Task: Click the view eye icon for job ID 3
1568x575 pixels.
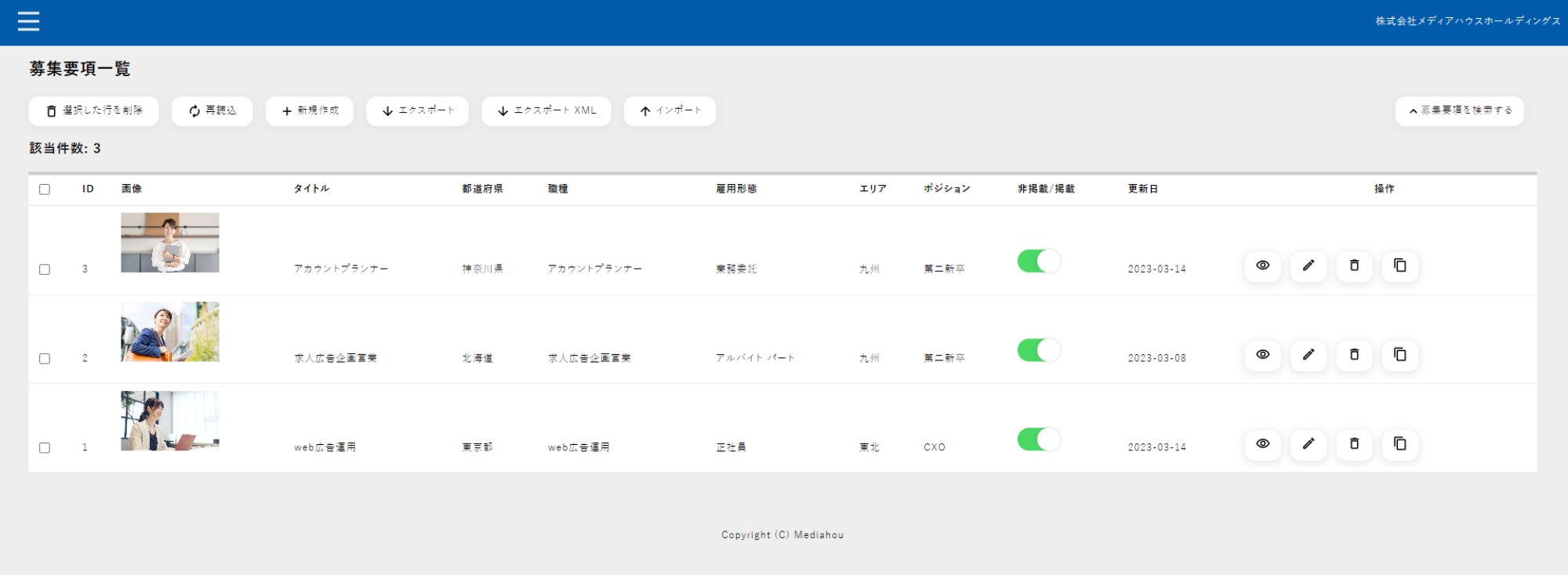Action: click(x=1262, y=266)
